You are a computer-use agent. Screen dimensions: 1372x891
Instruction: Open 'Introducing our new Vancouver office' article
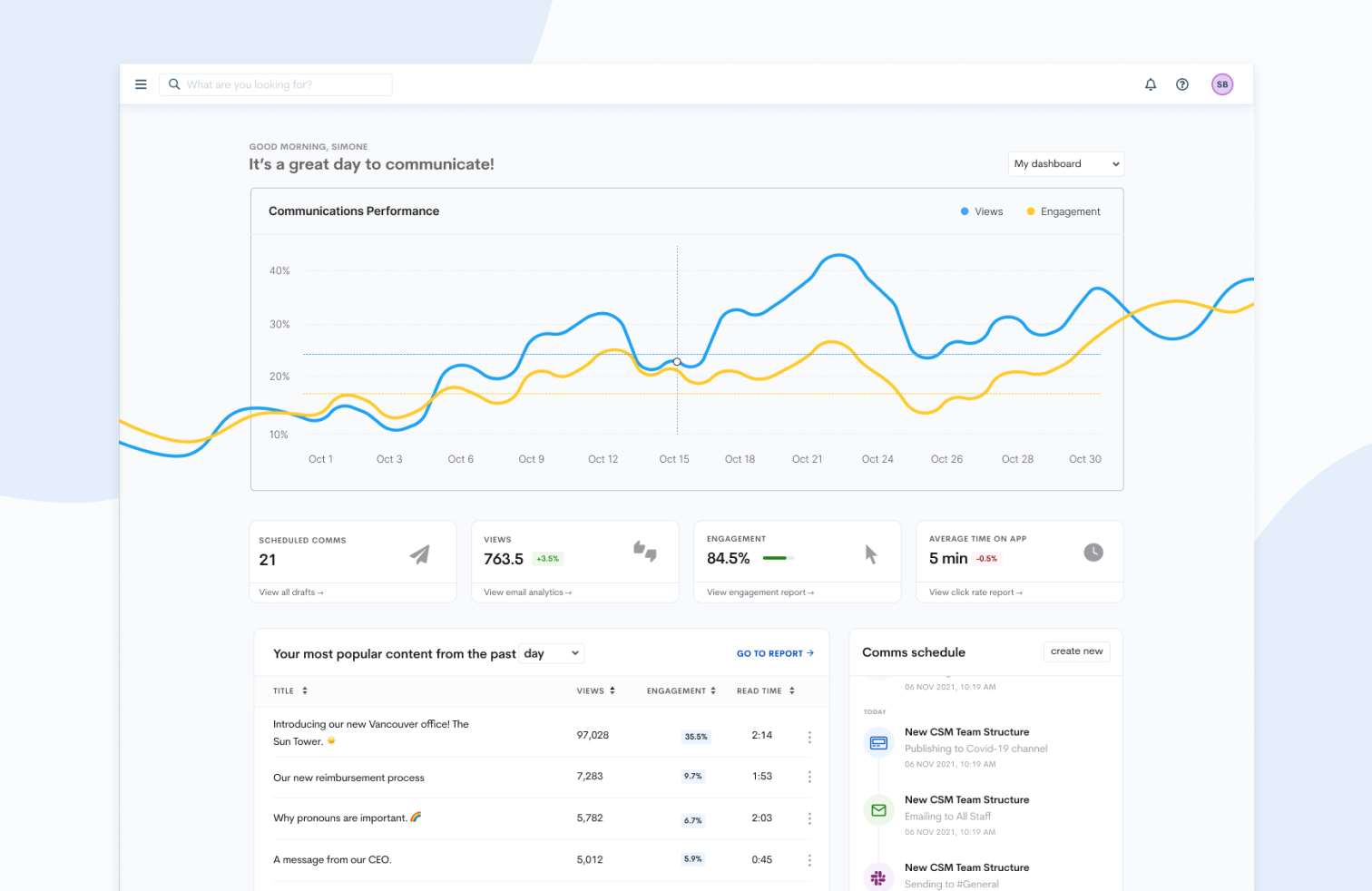tap(371, 732)
